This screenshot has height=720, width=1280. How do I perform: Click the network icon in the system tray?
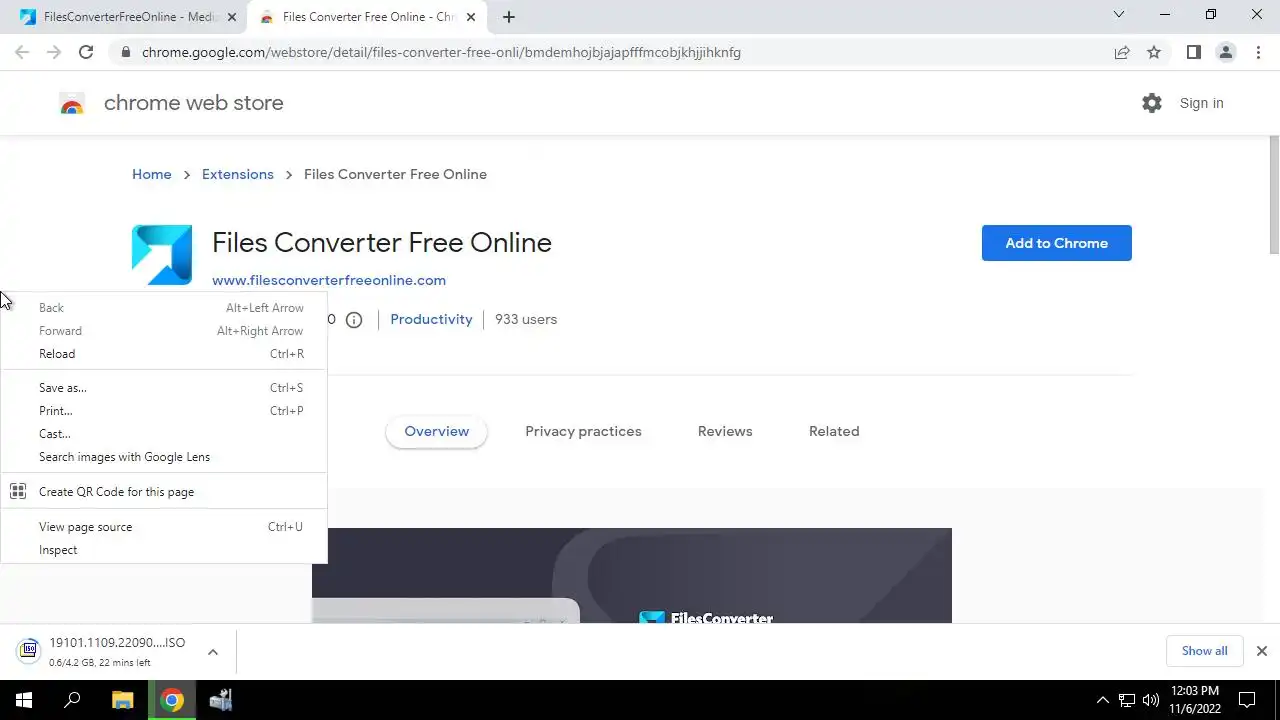click(1127, 700)
